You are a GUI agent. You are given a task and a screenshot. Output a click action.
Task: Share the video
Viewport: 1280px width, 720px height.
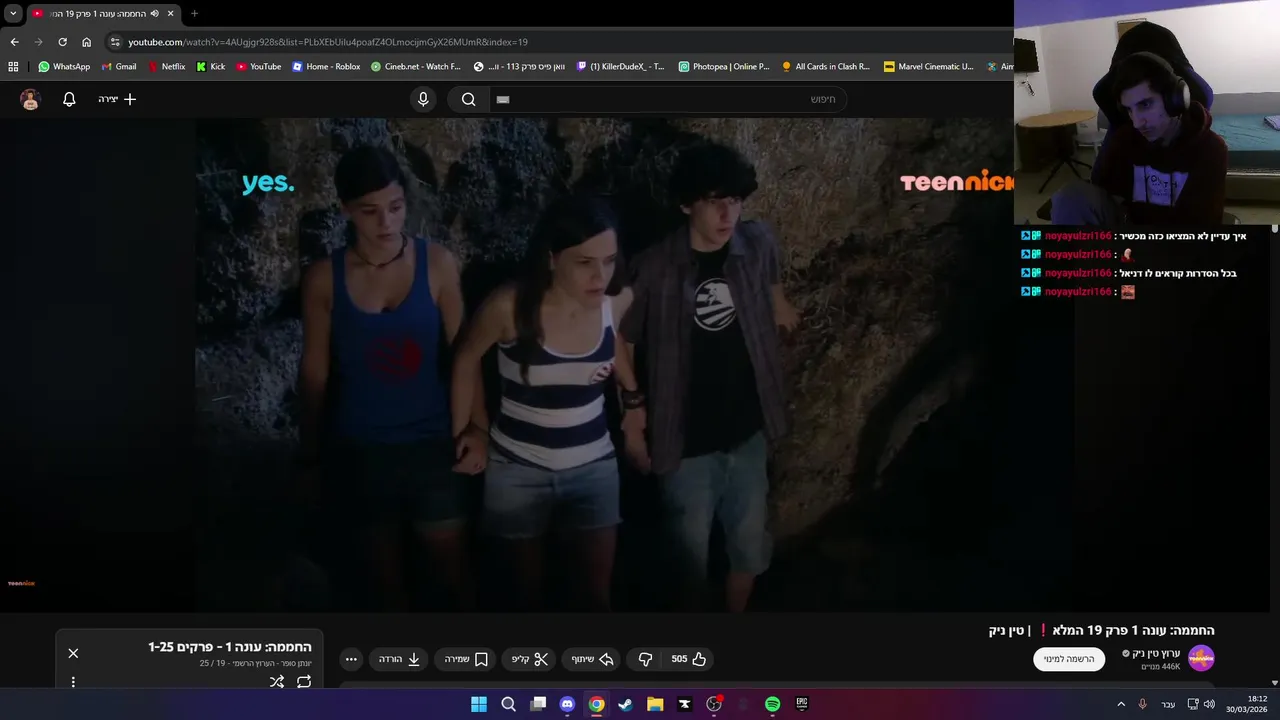click(592, 659)
